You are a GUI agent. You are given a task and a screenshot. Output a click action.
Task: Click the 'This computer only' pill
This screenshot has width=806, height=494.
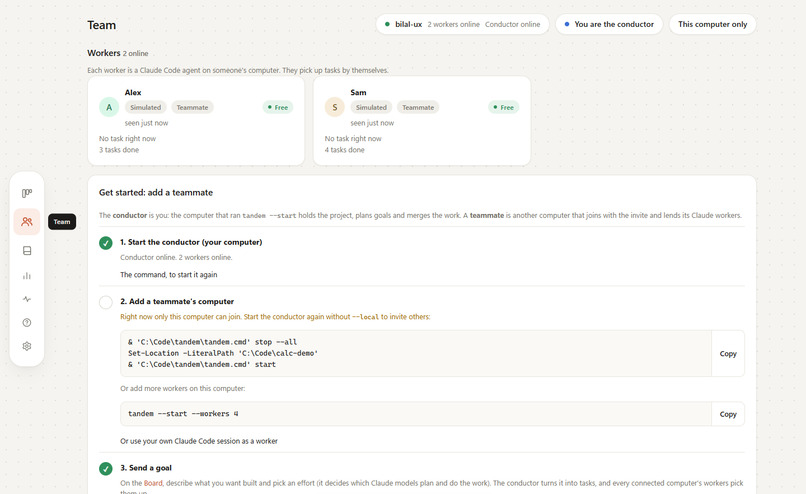[712, 24]
